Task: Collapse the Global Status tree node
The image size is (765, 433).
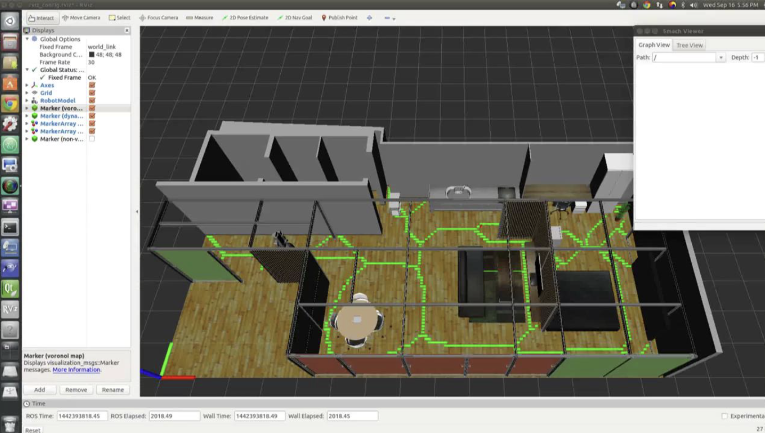Action: [x=27, y=70]
